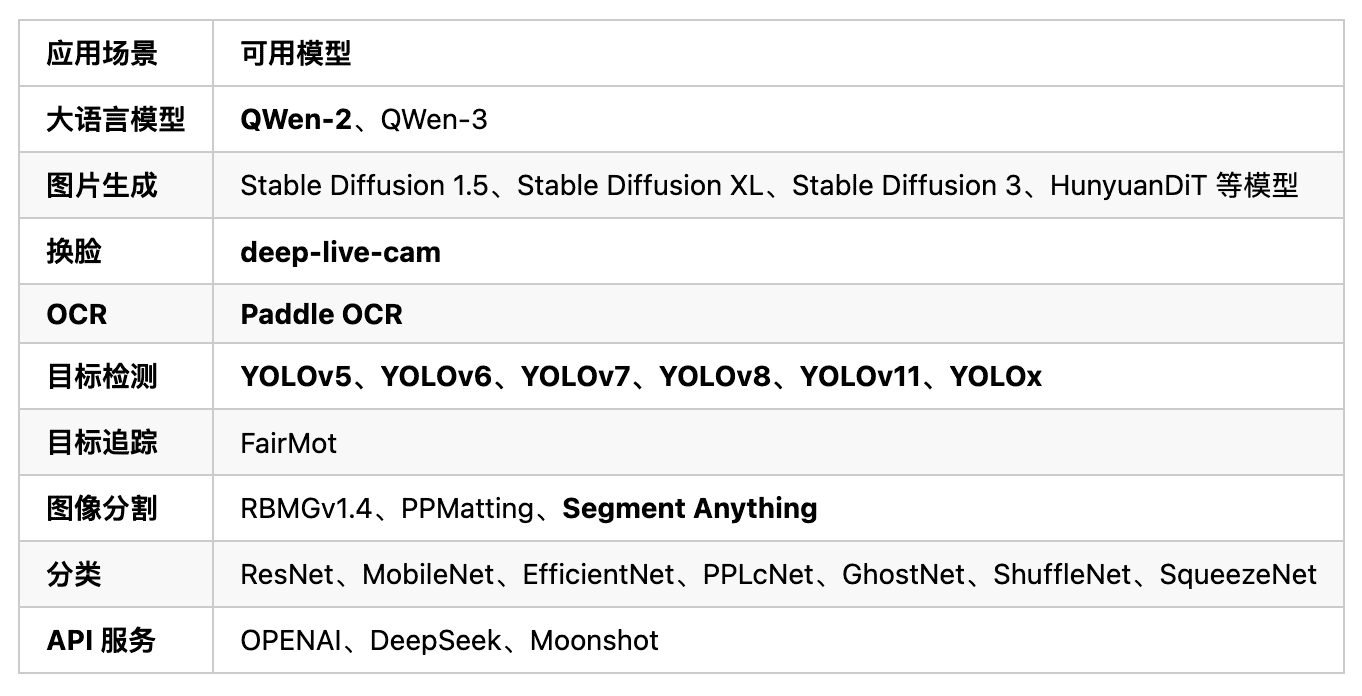The height and width of the screenshot is (696, 1362).
Task: Click the 可用模型 column header
Action: [296, 54]
